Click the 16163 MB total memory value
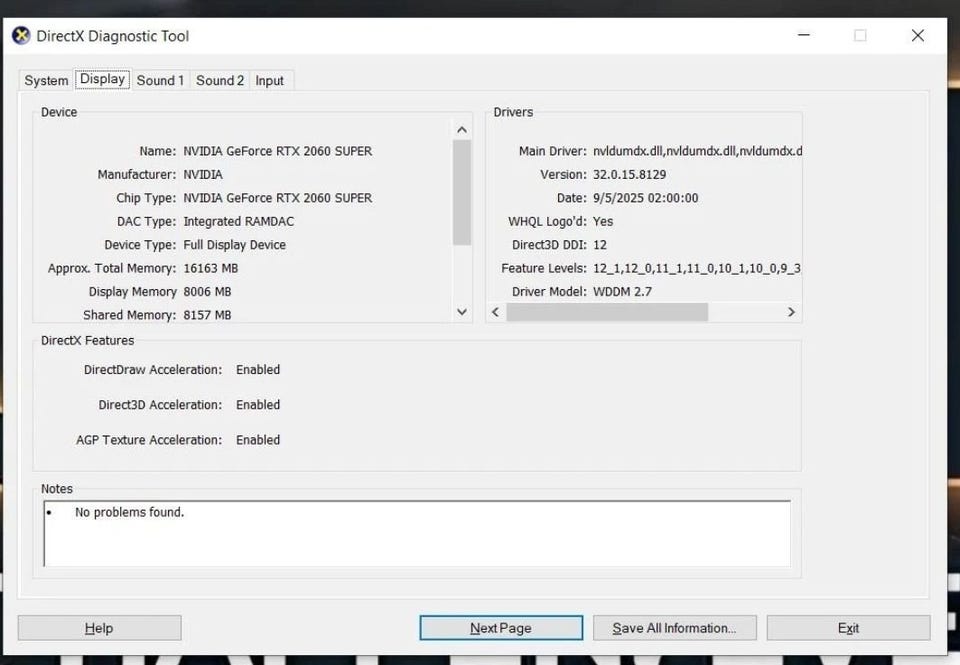960x665 pixels. pyautogui.click(x=211, y=268)
